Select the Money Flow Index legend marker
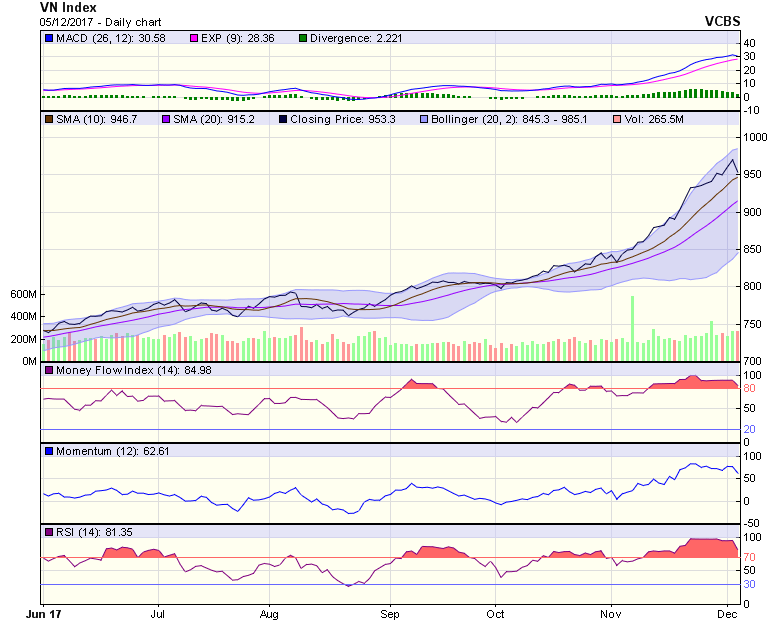The width and height of the screenshot is (780, 635). 49,371
